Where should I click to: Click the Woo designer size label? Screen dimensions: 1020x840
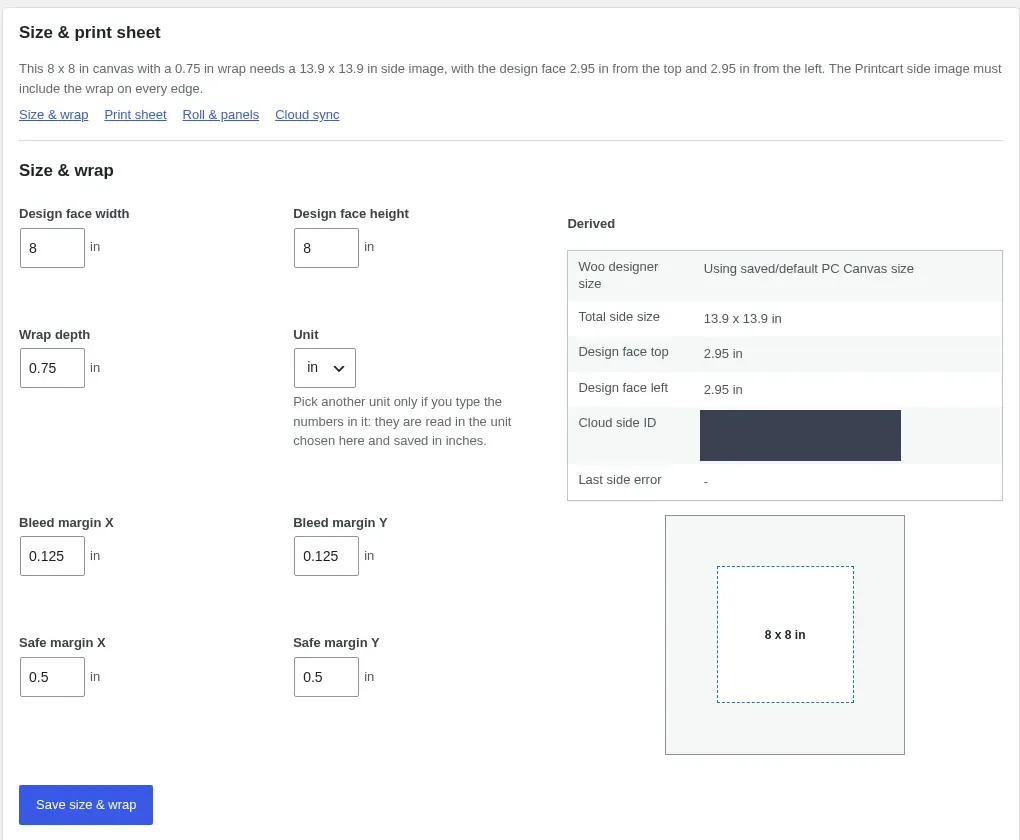(x=618, y=275)
